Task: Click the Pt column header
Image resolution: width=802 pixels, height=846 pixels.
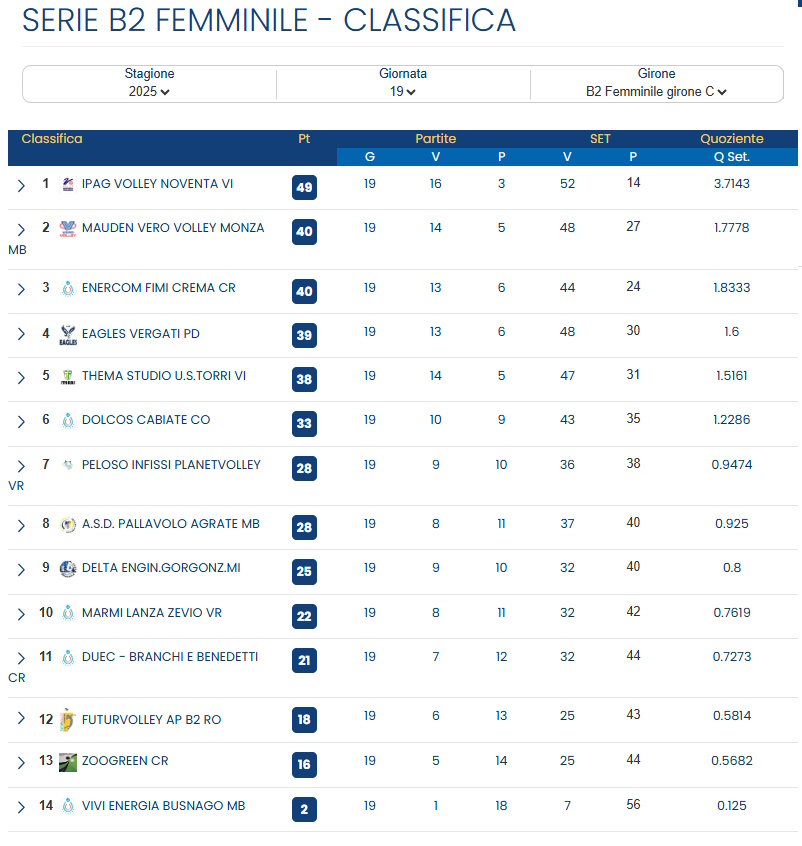Action: [304, 139]
